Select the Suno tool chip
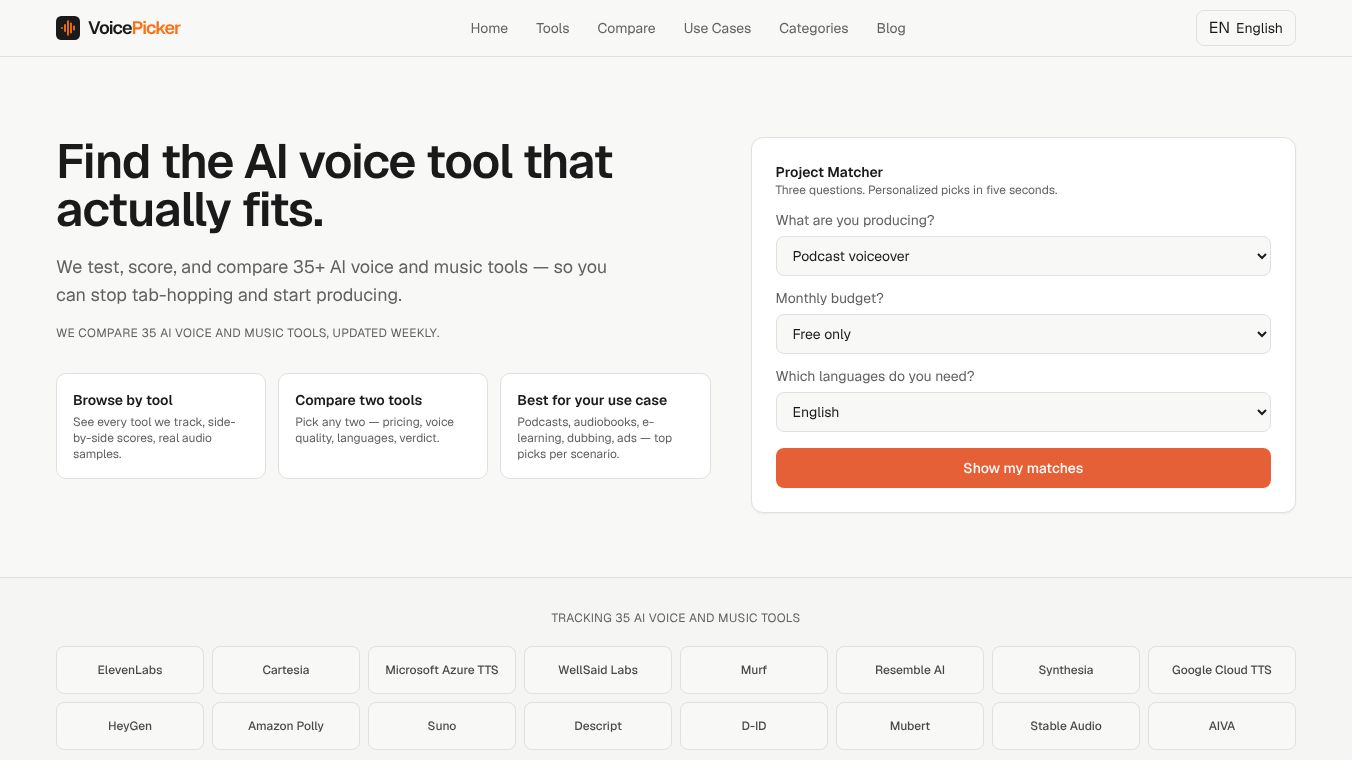Screen dimensions: 1352x760 pyautogui.click(x=442, y=726)
